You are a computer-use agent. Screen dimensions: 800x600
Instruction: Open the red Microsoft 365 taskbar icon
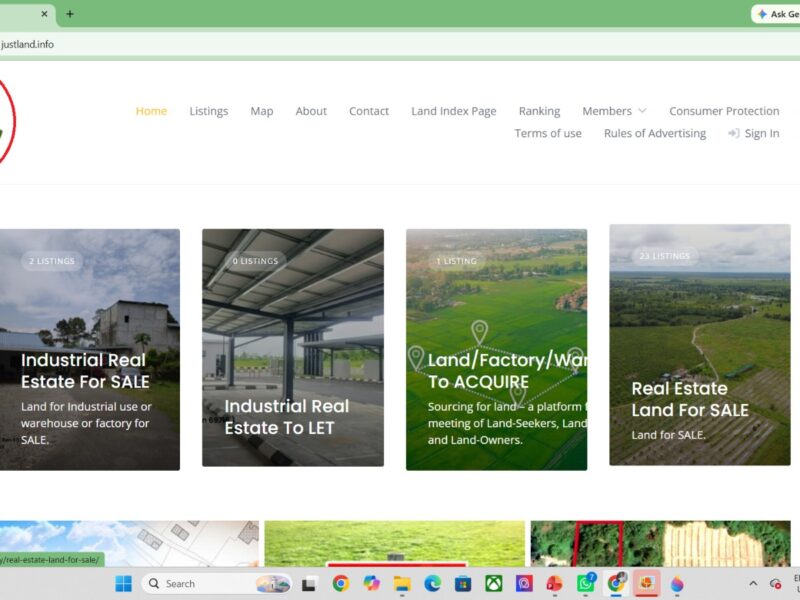pyautogui.click(x=555, y=583)
